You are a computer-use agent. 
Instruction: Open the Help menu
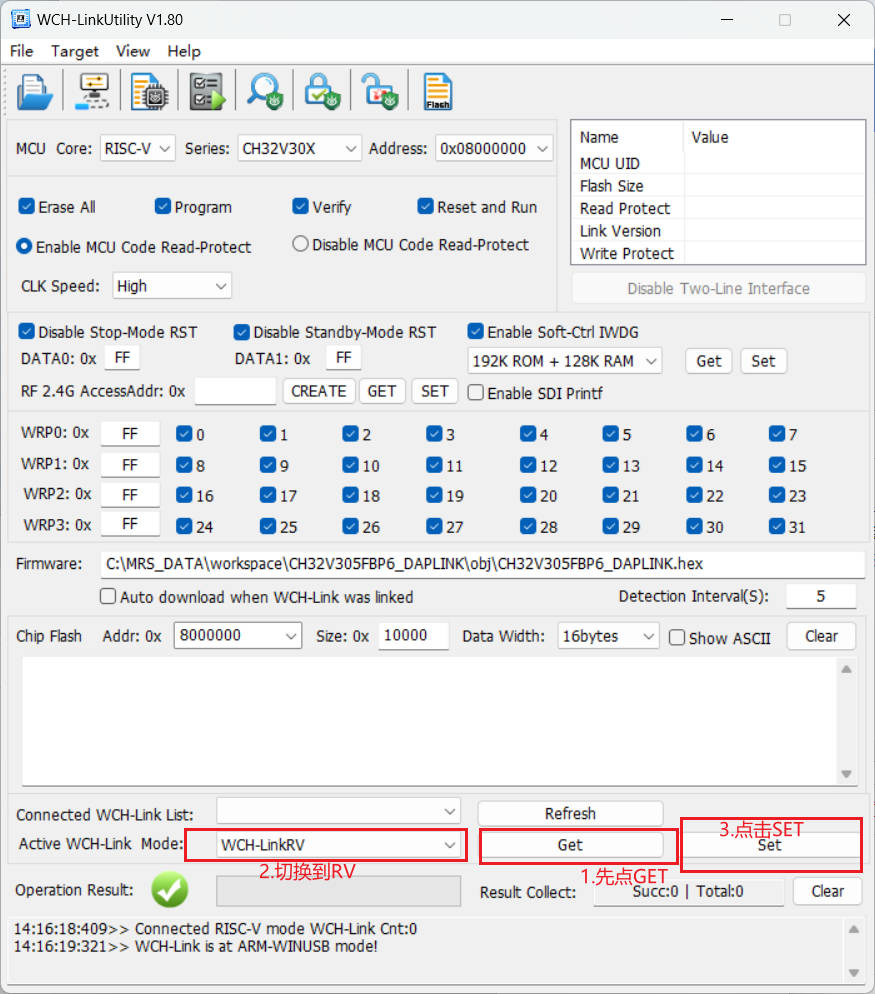(x=184, y=51)
